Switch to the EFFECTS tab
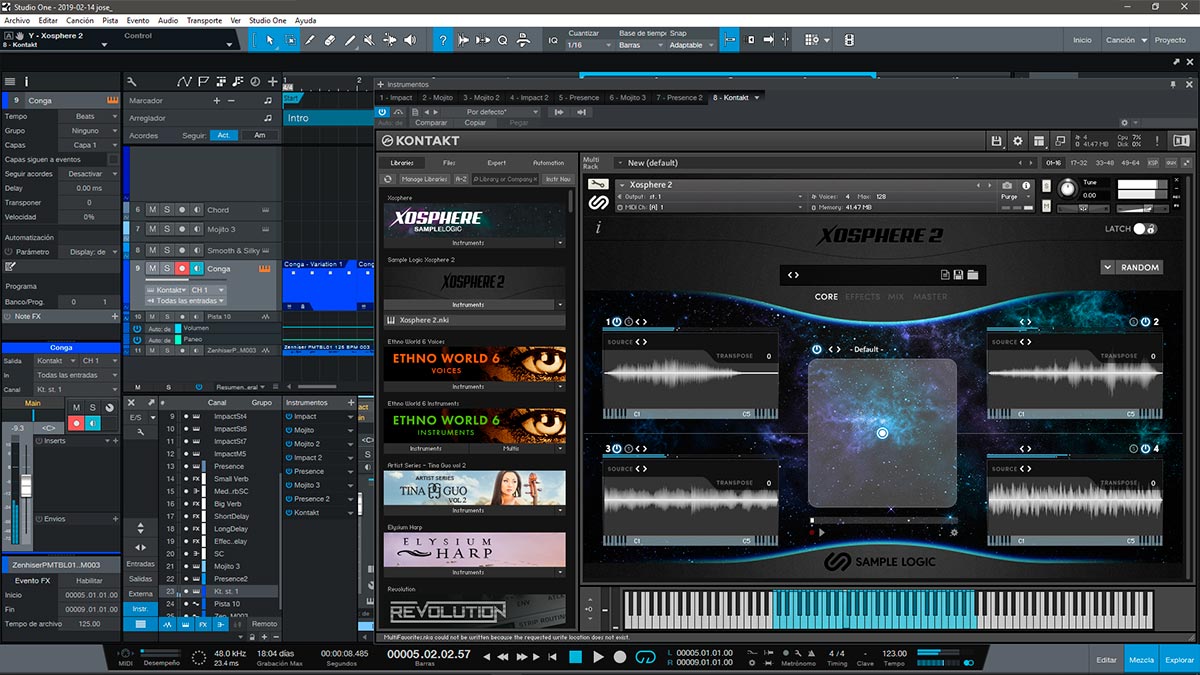1200x675 pixels. coord(862,297)
